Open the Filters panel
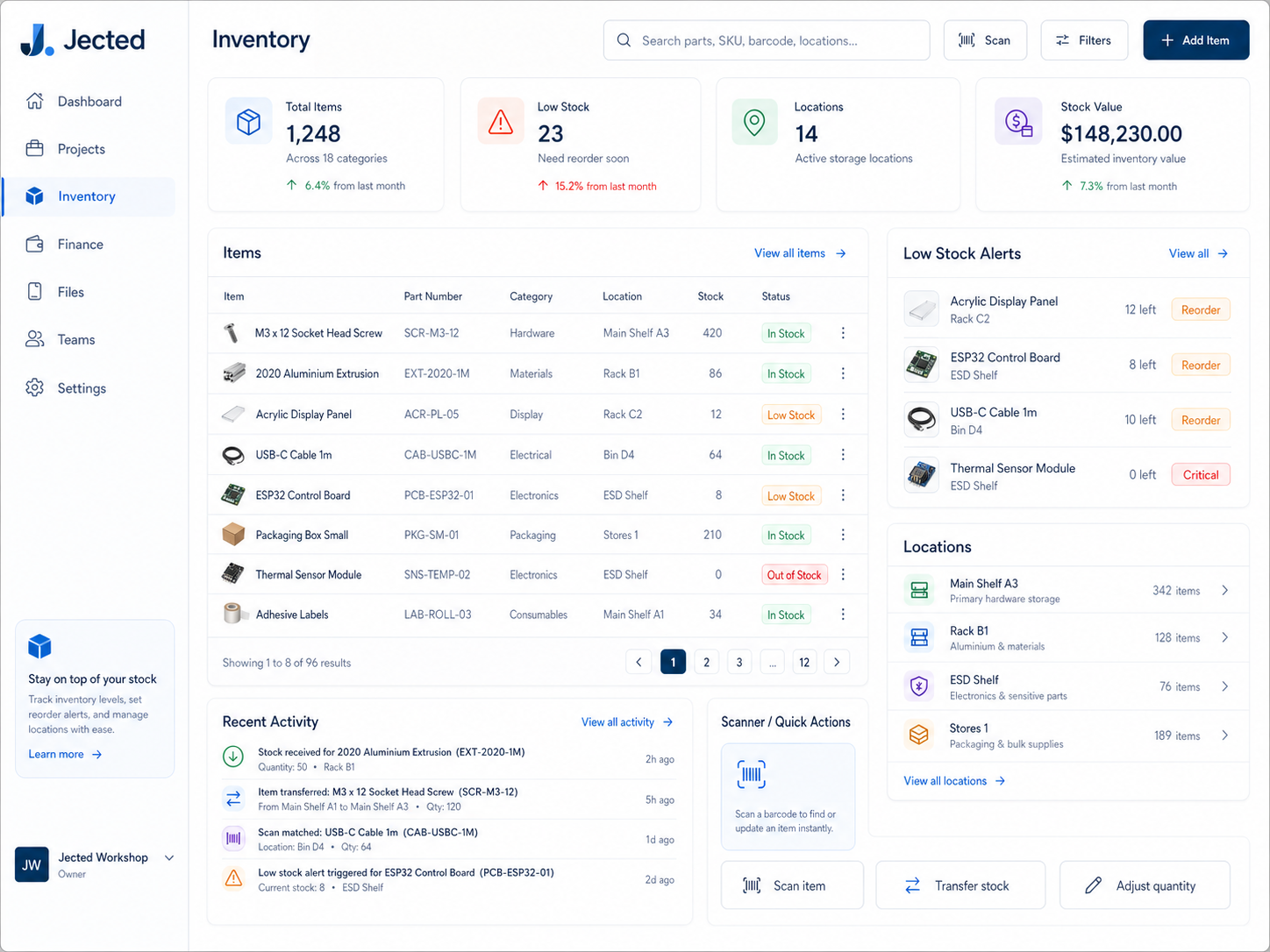 coord(1084,39)
